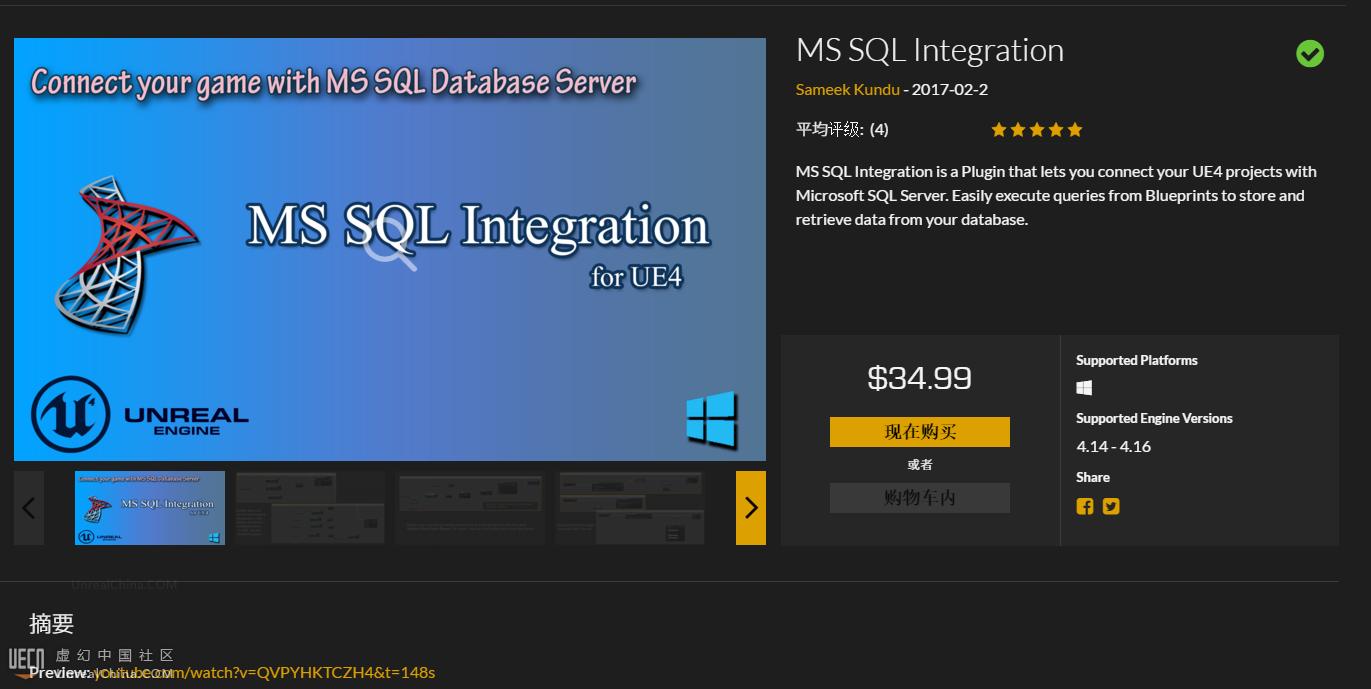
Task: Click the Supported Platforms label
Action: (1137, 360)
